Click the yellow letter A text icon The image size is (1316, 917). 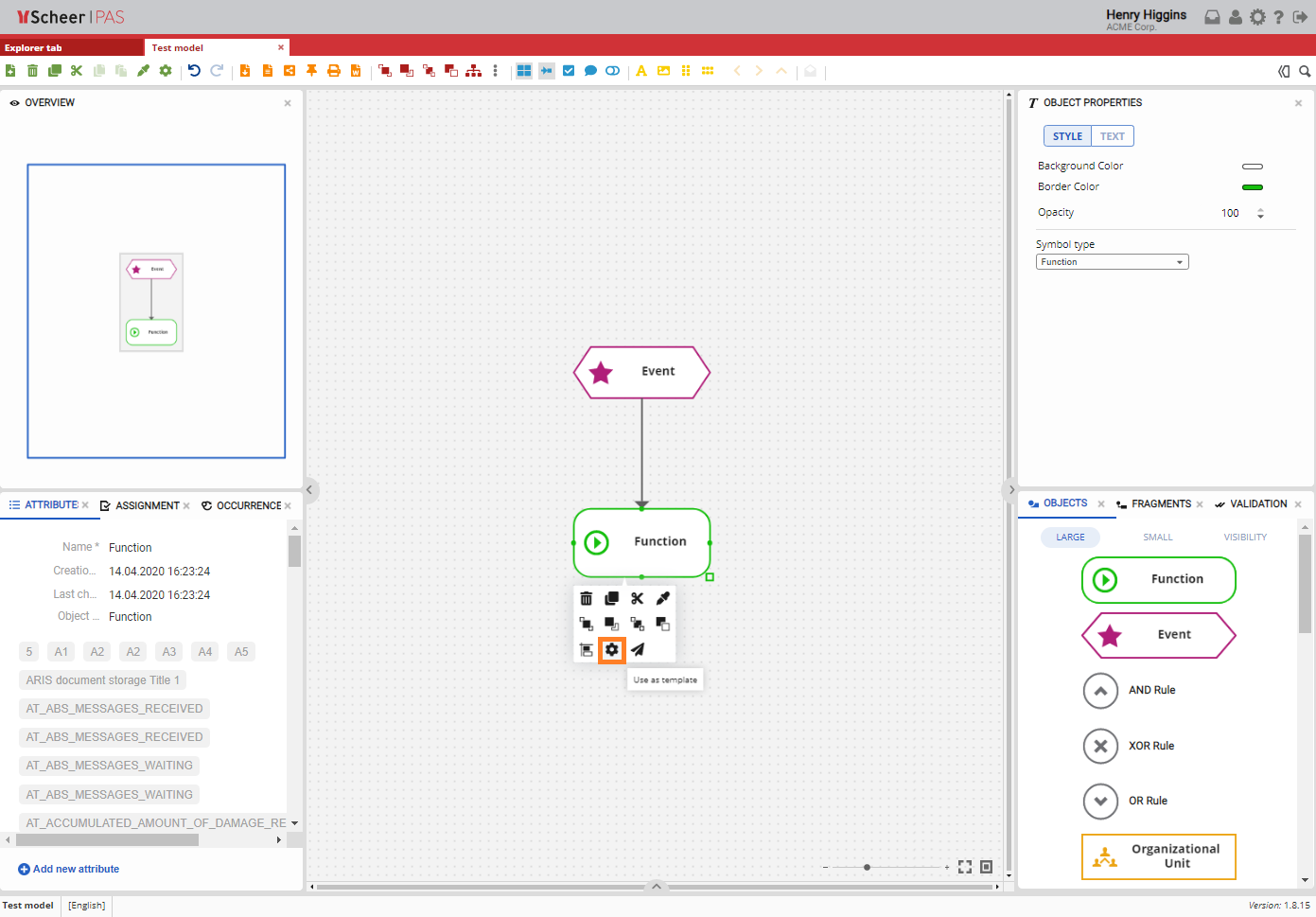[x=641, y=71]
